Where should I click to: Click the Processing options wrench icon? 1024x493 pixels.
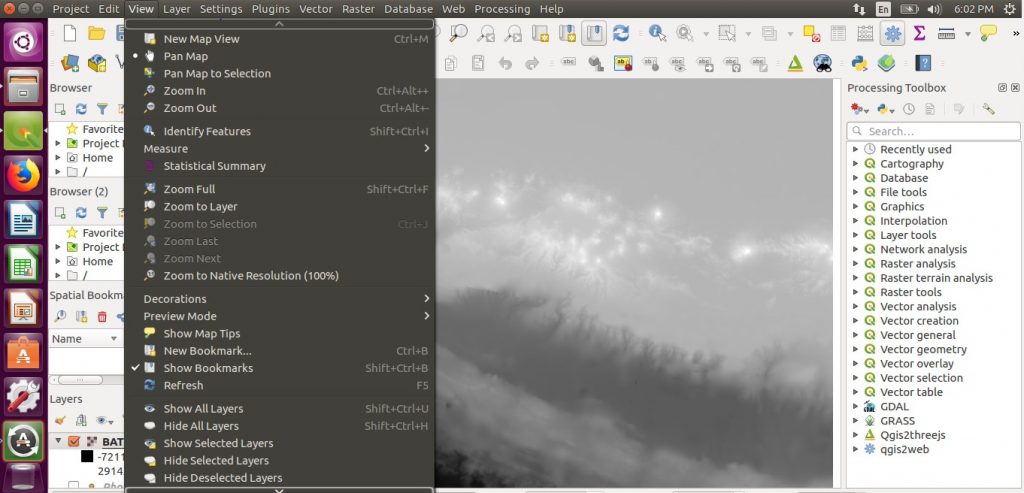point(988,109)
